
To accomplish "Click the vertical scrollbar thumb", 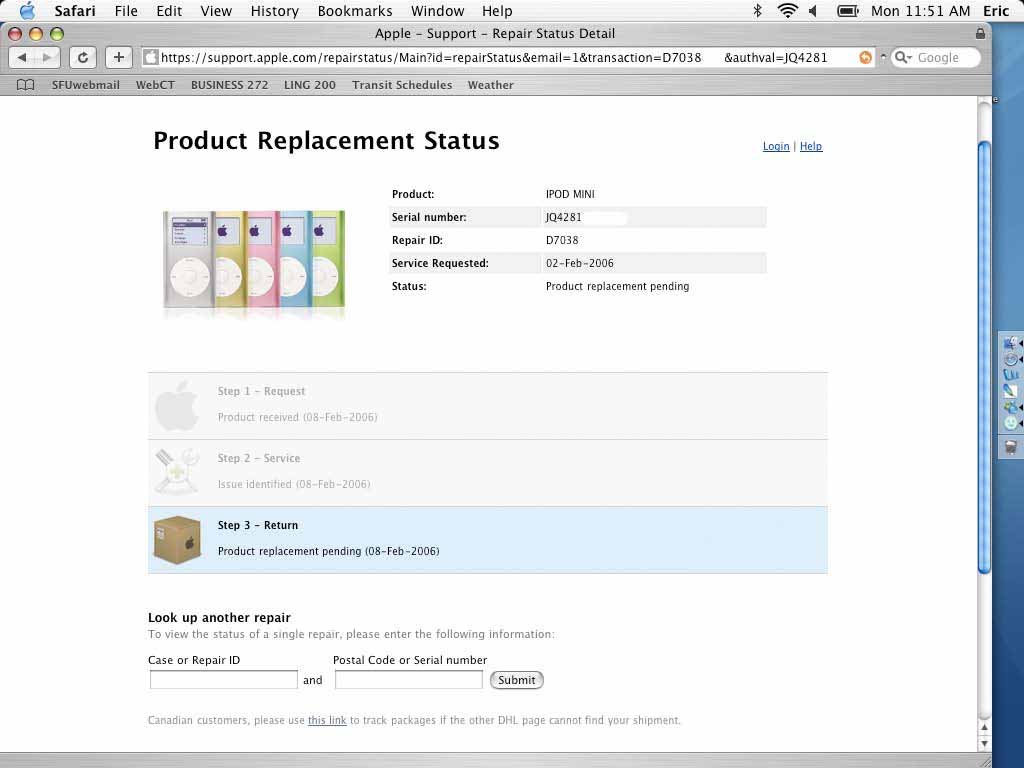I will click(x=984, y=358).
